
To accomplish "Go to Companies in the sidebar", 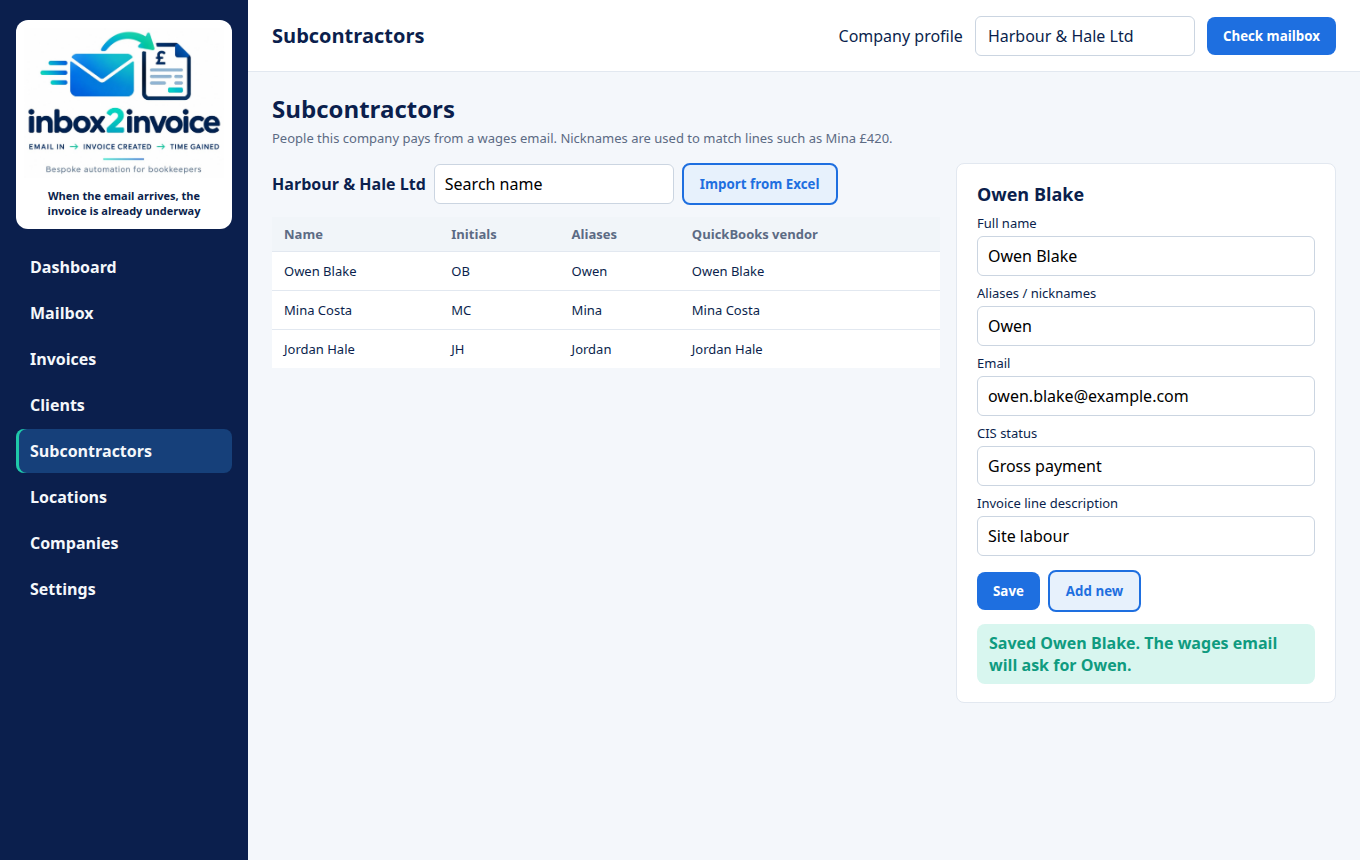I will click(124, 543).
